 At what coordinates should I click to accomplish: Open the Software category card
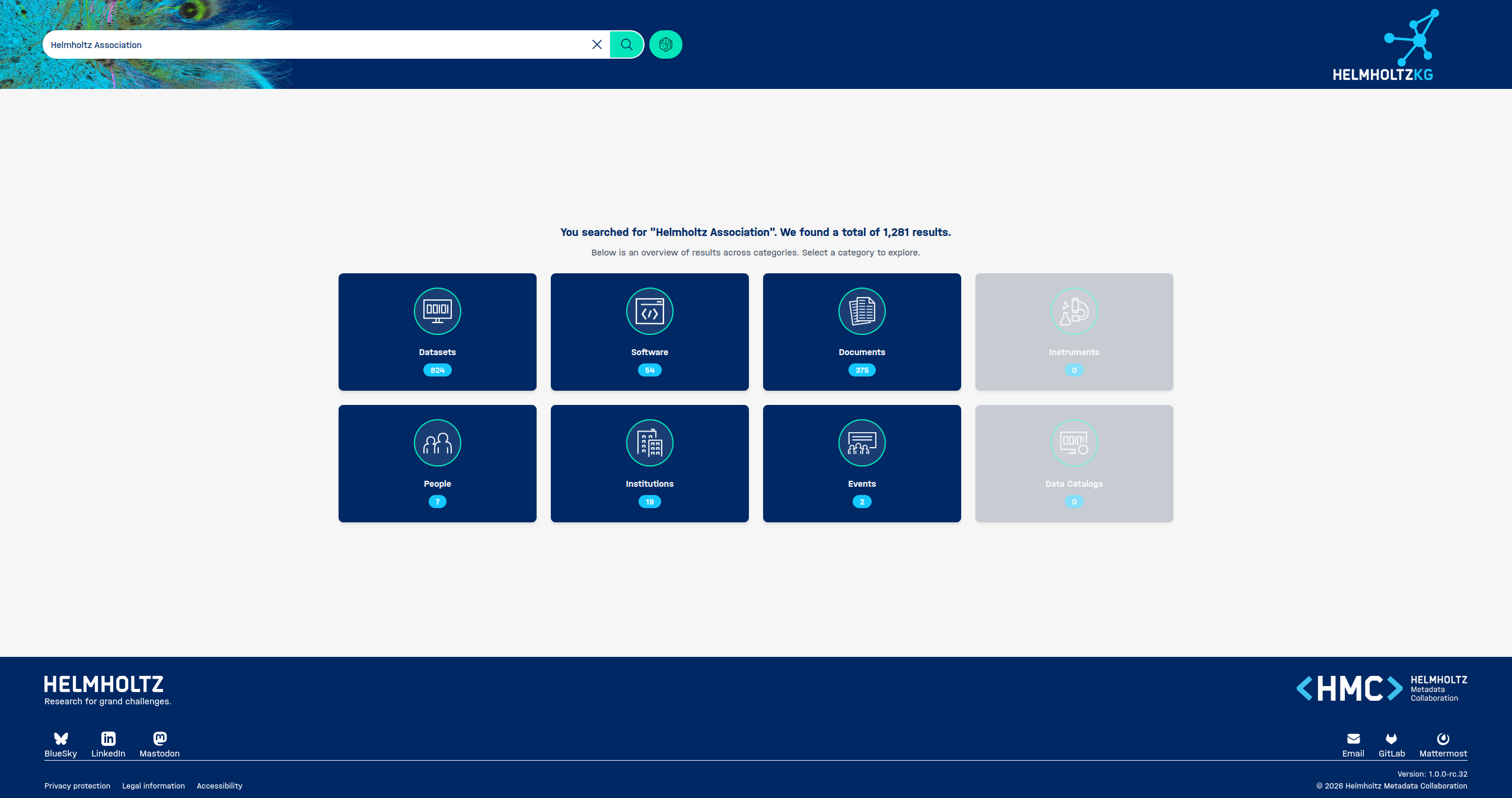coord(649,331)
